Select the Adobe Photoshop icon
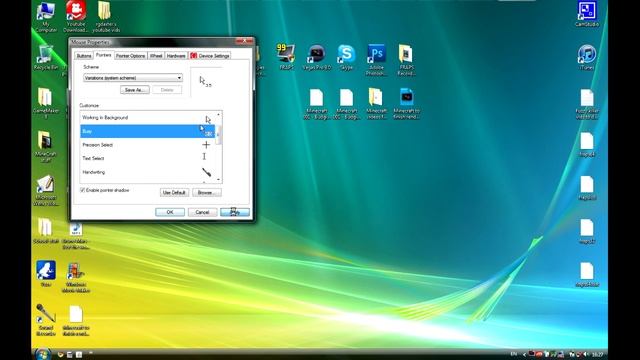 [x=376, y=60]
